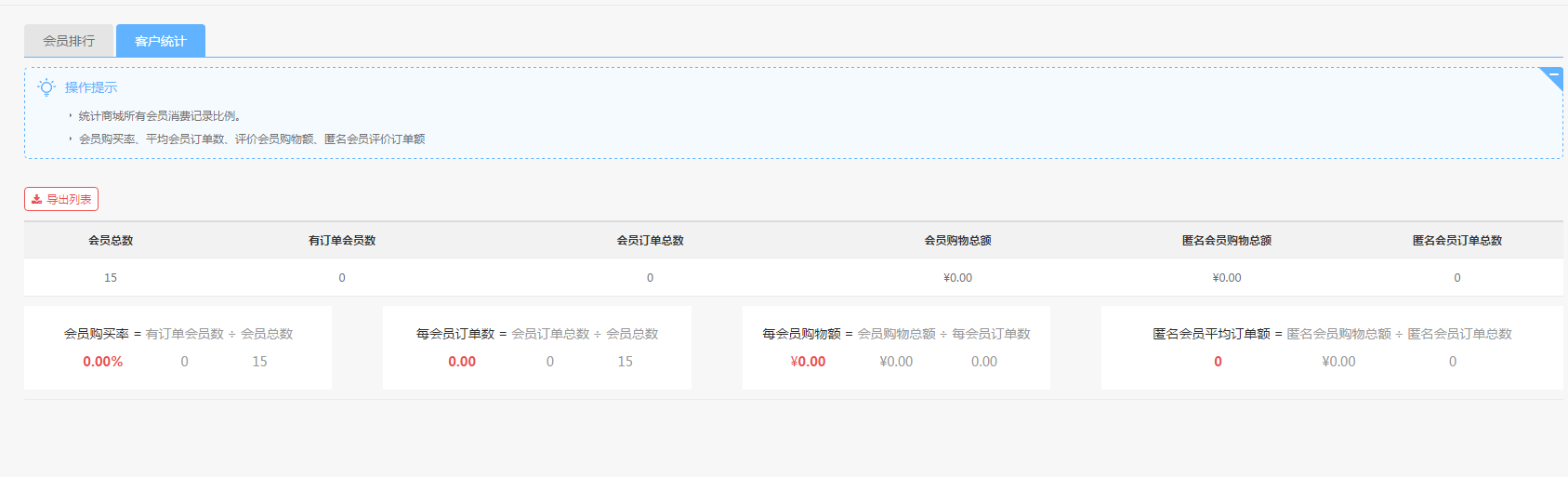Select the 客户统计 tab
The width and height of the screenshot is (1568, 477).
click(x=161, y=41)
